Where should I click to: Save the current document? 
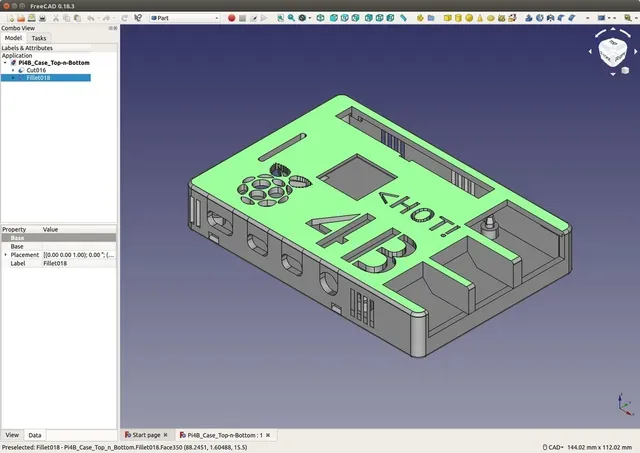click(x=31, y=18)
